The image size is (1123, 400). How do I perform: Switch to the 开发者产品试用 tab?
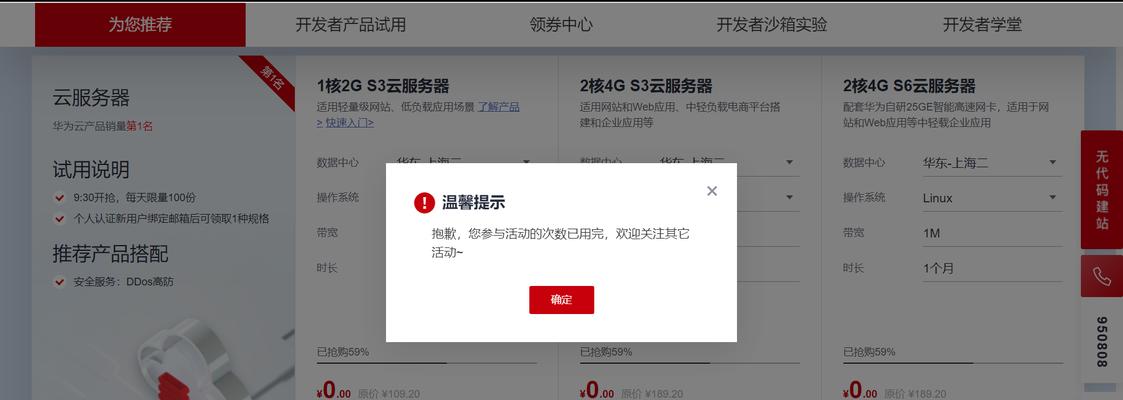pyautogui.click(x=351, y=24)
